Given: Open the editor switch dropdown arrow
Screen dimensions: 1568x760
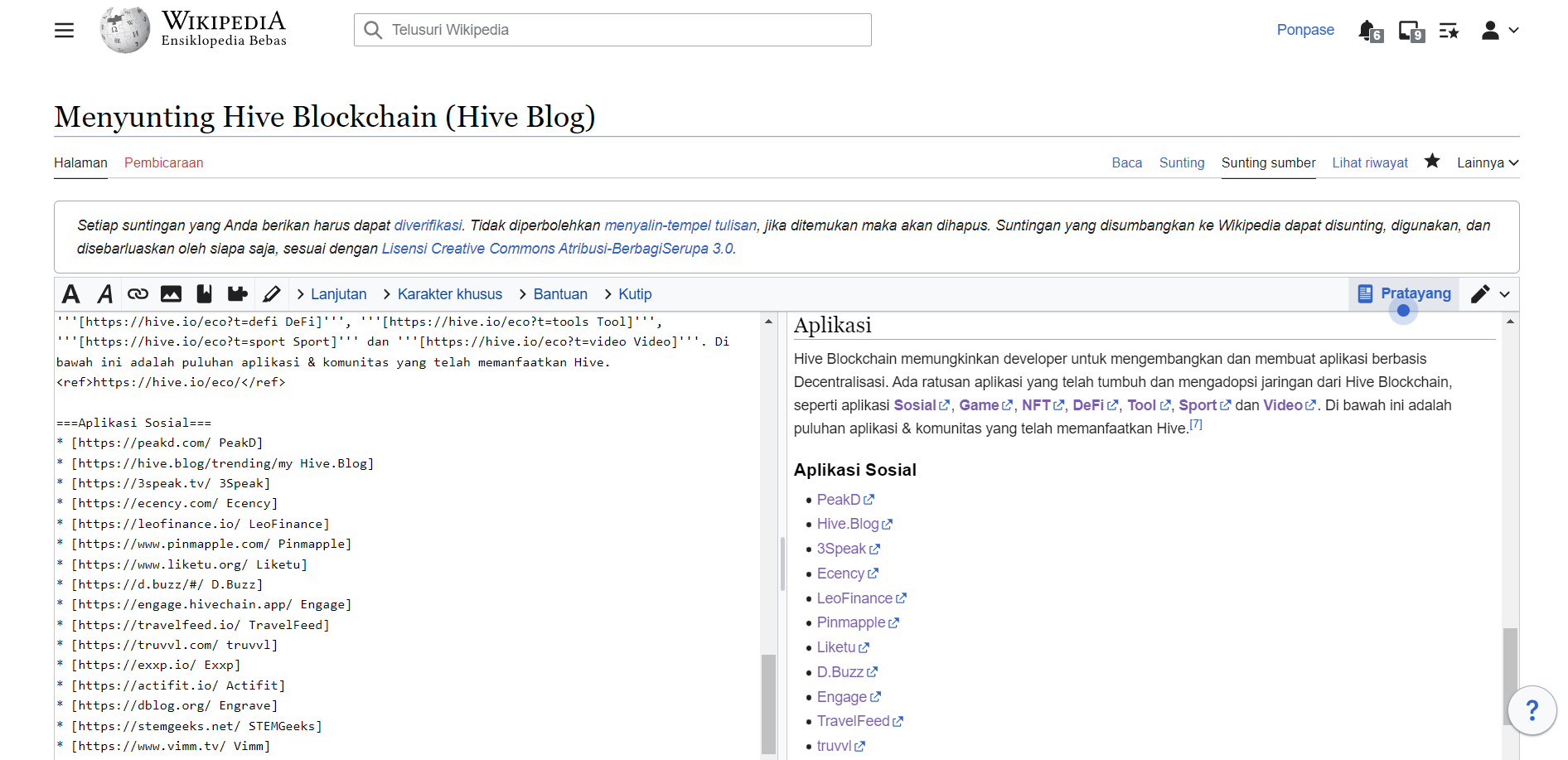Looking at the screenshot, I should [1505, 294].
